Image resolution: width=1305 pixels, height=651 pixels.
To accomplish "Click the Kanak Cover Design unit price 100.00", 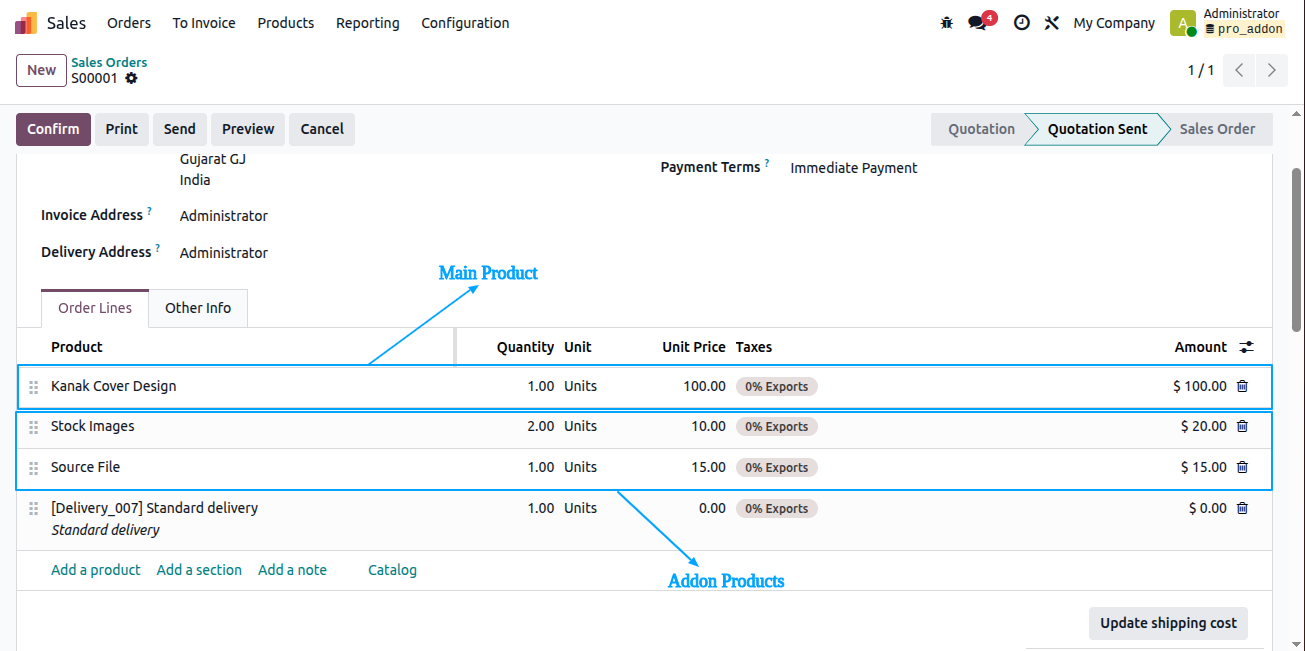I will [704, 386].
